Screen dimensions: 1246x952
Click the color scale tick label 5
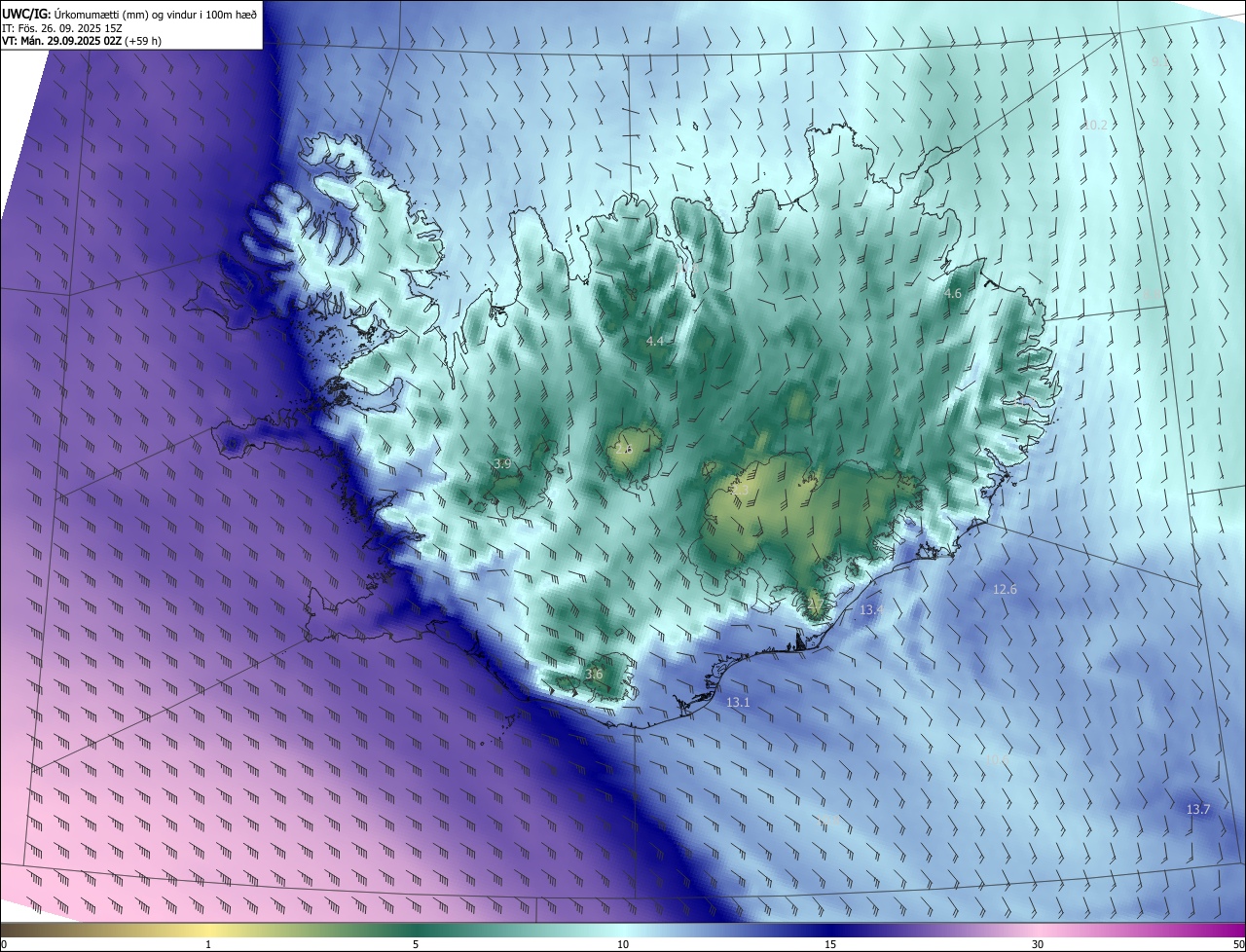tap(416, 944)
